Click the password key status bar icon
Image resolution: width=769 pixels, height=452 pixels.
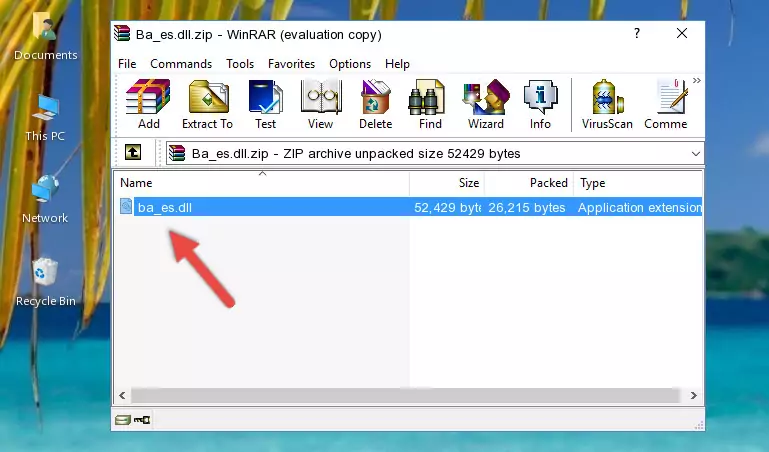(x=142, y=420)
